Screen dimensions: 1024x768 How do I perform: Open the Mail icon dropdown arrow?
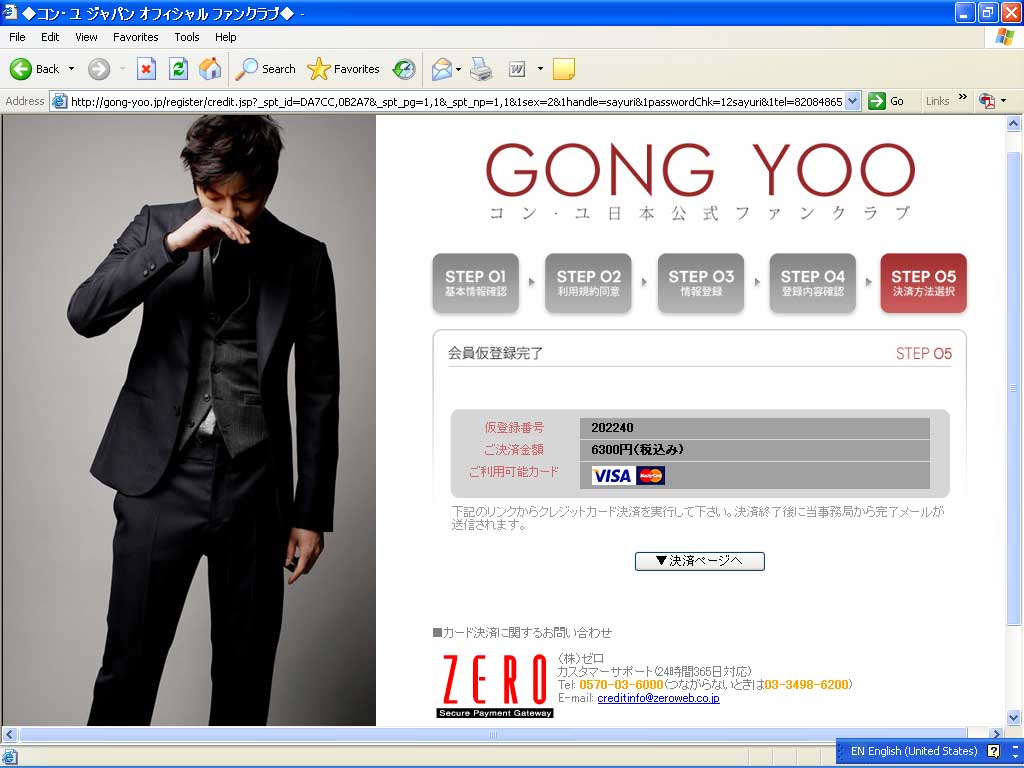click(x=458, y=69)
